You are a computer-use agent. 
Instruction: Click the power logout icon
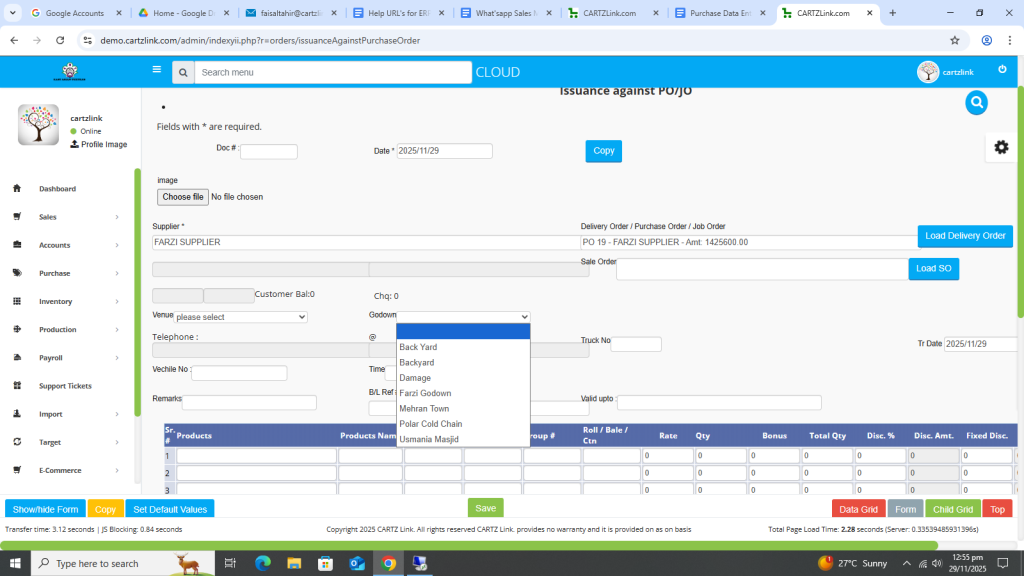1002,69
